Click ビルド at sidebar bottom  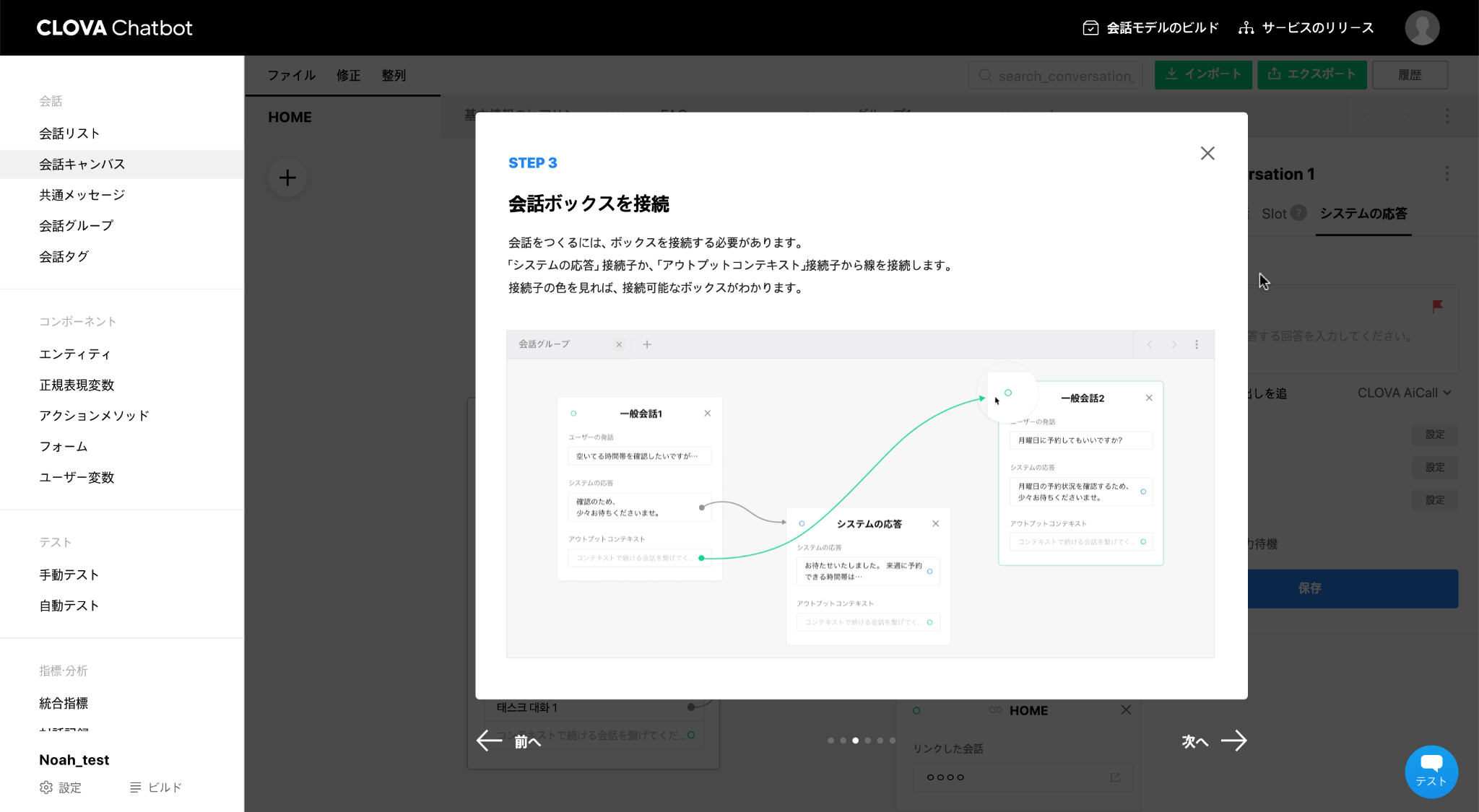[156, 787]
